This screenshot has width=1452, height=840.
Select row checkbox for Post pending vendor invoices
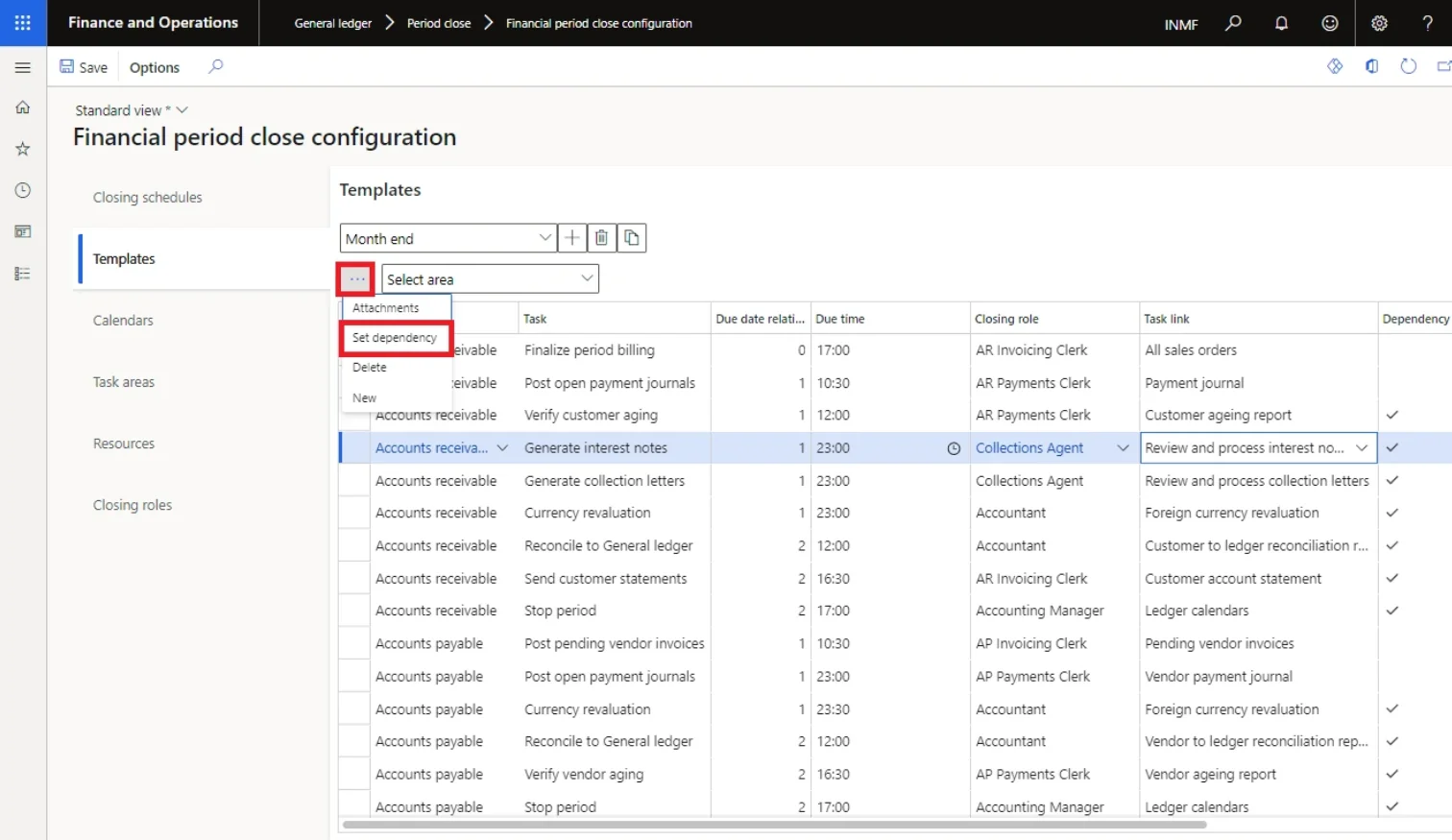[x=355, y=643]
